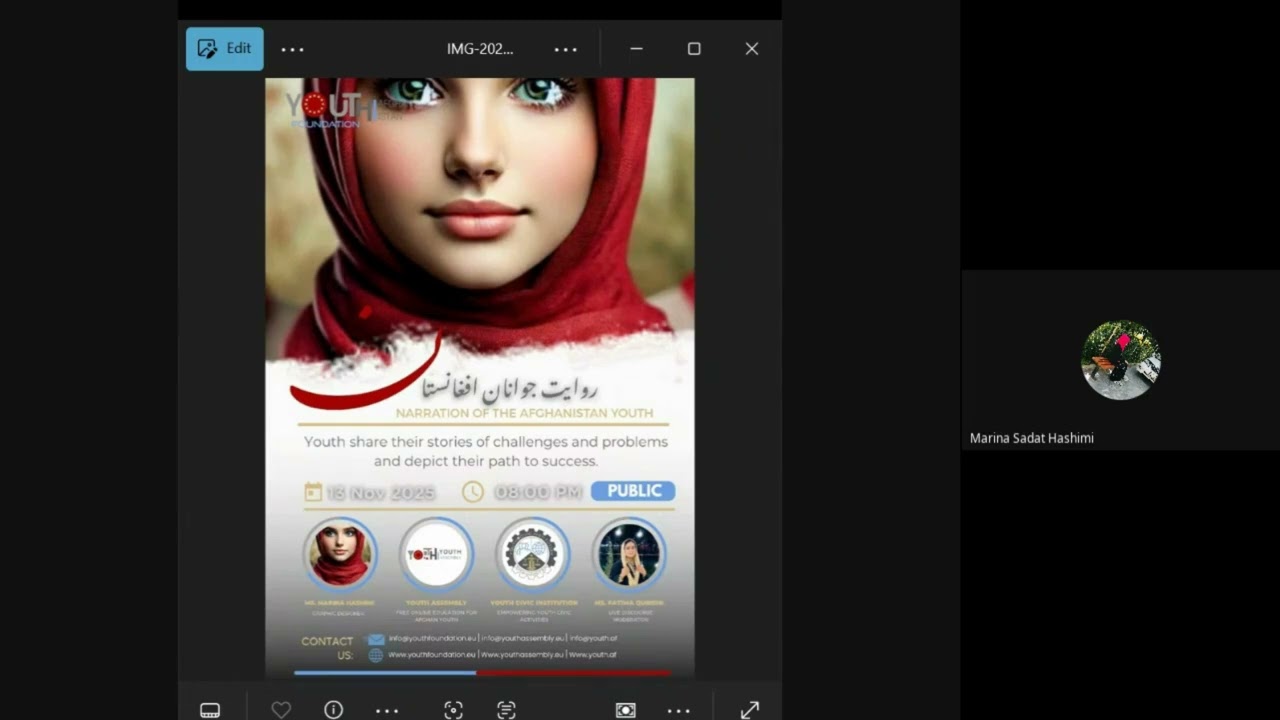The image size is (1280, 720).
Task: Click the scan text icon
Action: pos(506,710)
